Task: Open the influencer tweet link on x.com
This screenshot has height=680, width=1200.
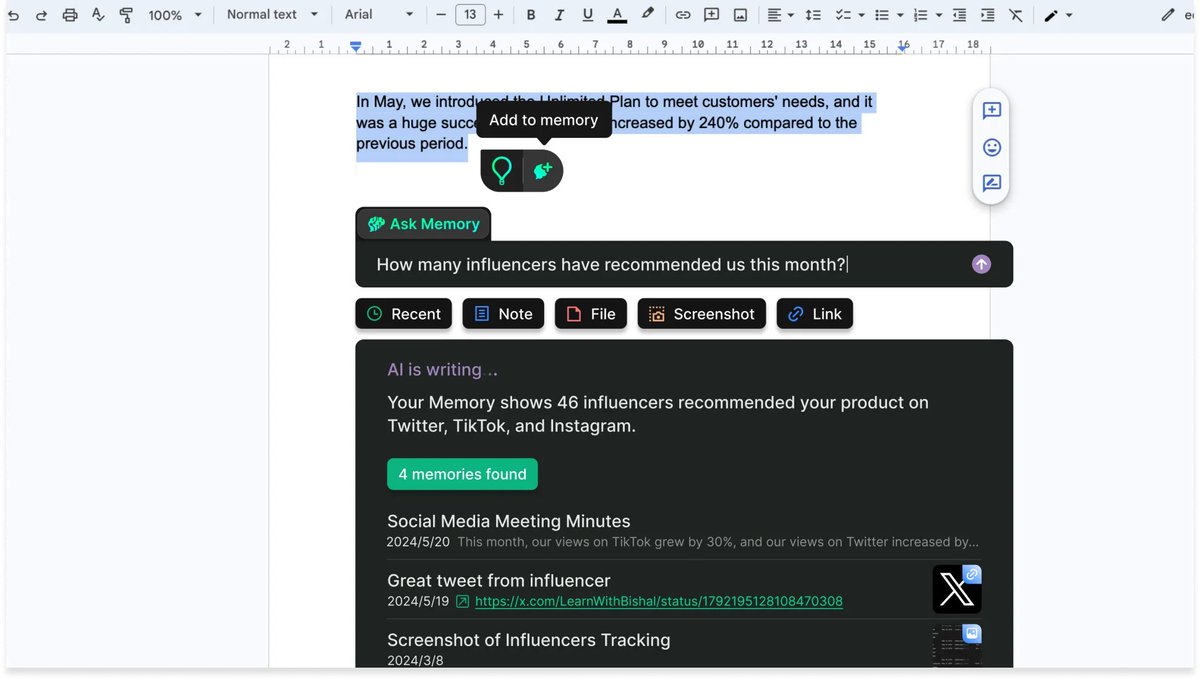Action: [659, 601]
